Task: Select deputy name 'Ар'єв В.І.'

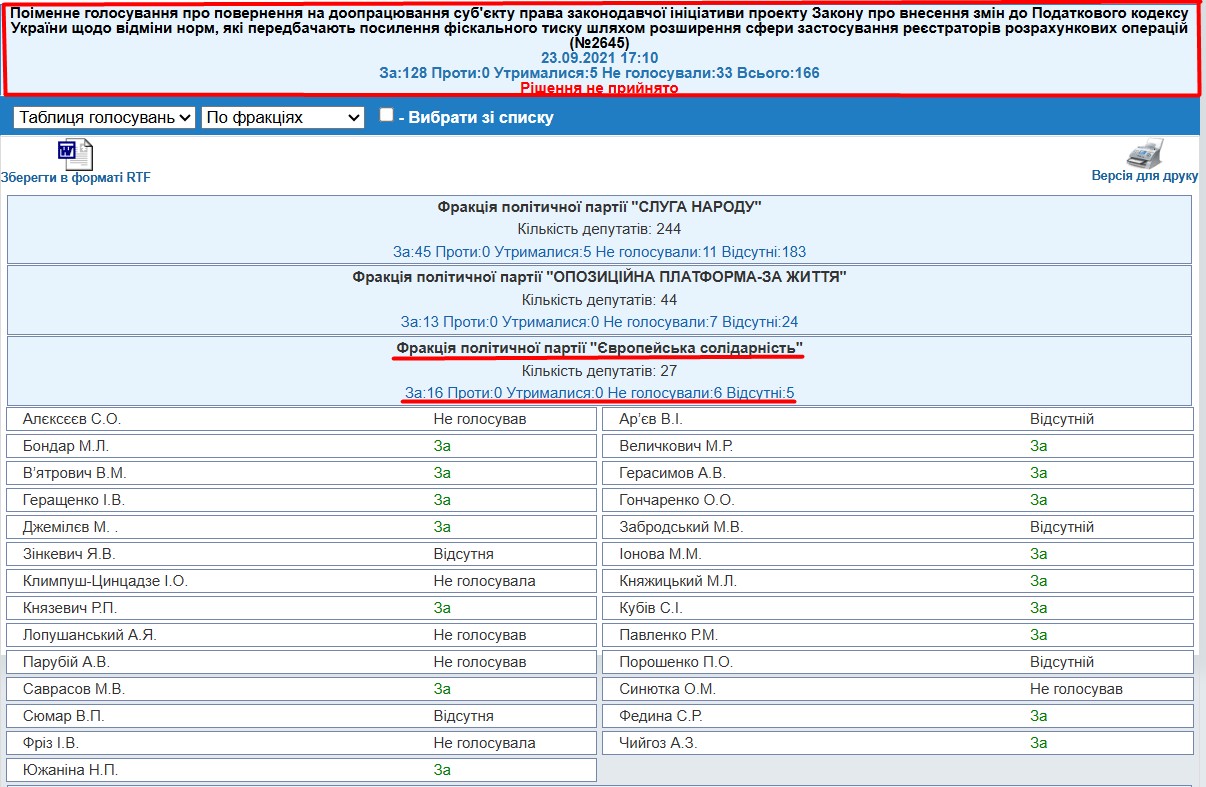Action: point(651,419)
